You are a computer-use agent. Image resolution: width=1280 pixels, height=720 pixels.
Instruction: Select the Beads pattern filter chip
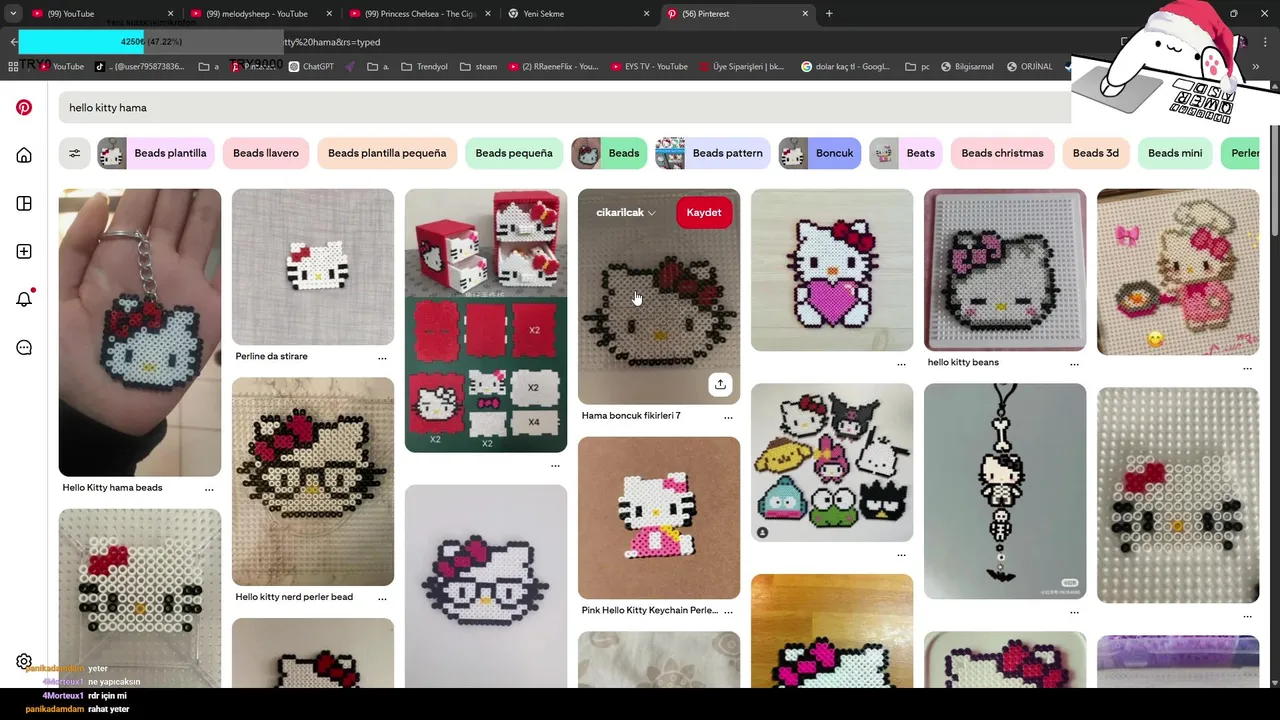712,153
